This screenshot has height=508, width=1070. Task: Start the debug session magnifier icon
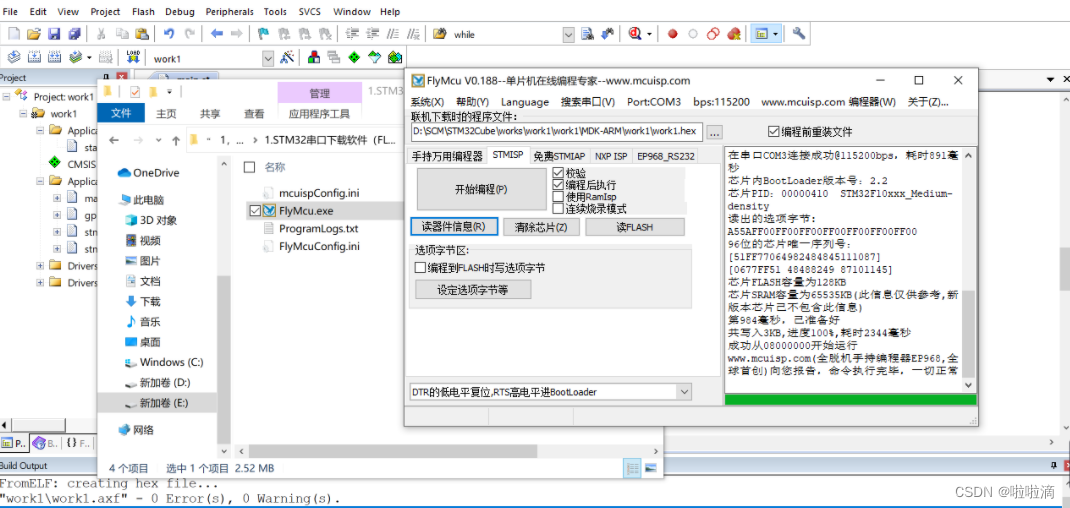click(635, 33)
